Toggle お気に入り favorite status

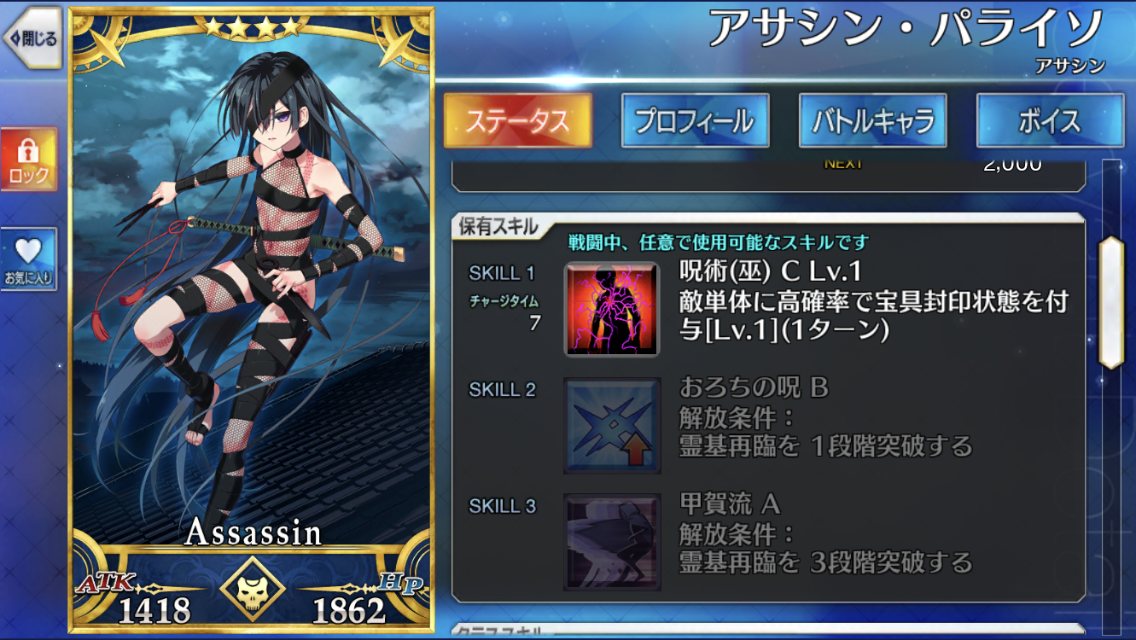pyautogui.click(x=28, y=259)
